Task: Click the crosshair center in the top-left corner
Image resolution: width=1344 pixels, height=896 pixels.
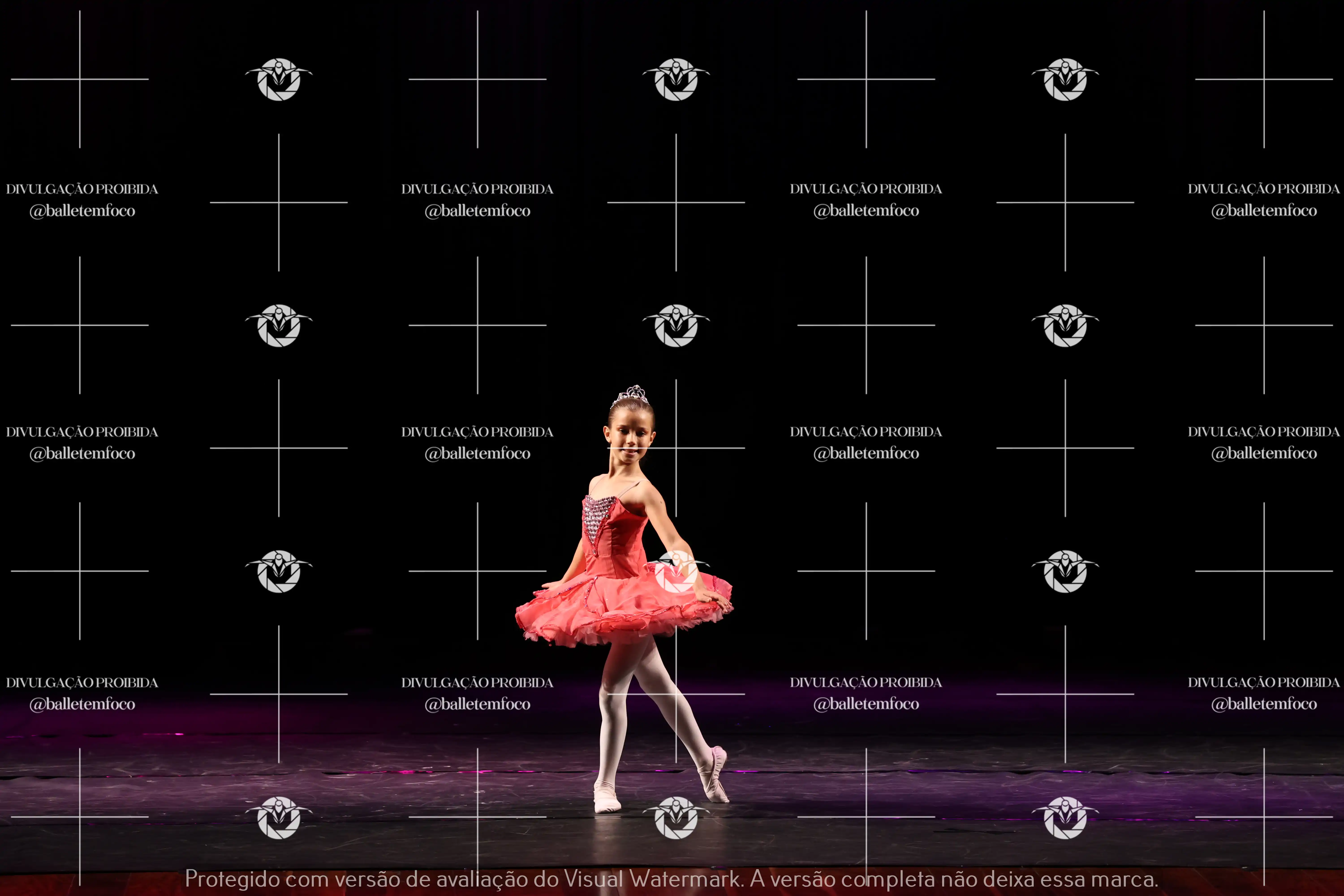Action: coord(80,80)
